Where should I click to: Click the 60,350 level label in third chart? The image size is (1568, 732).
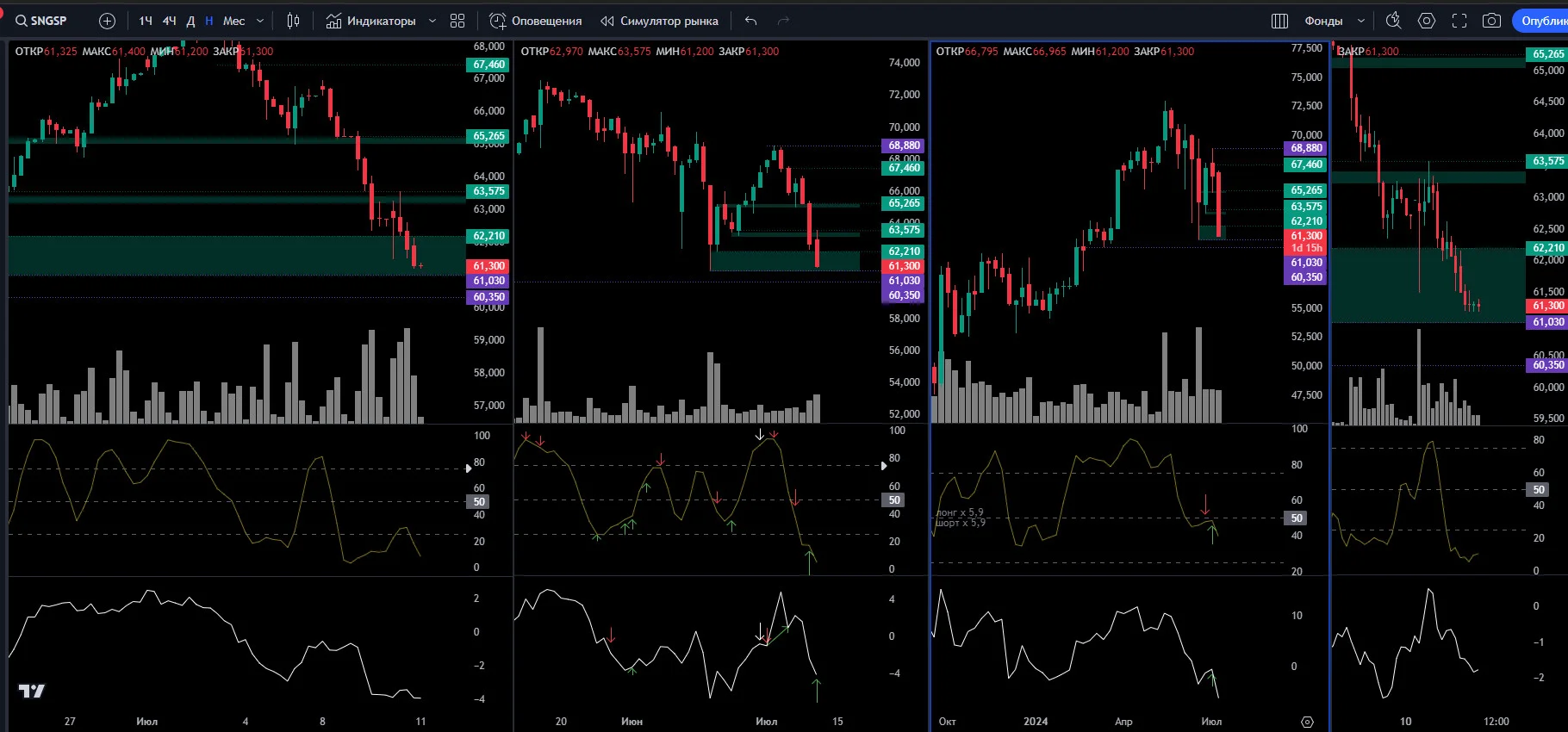1306,277
